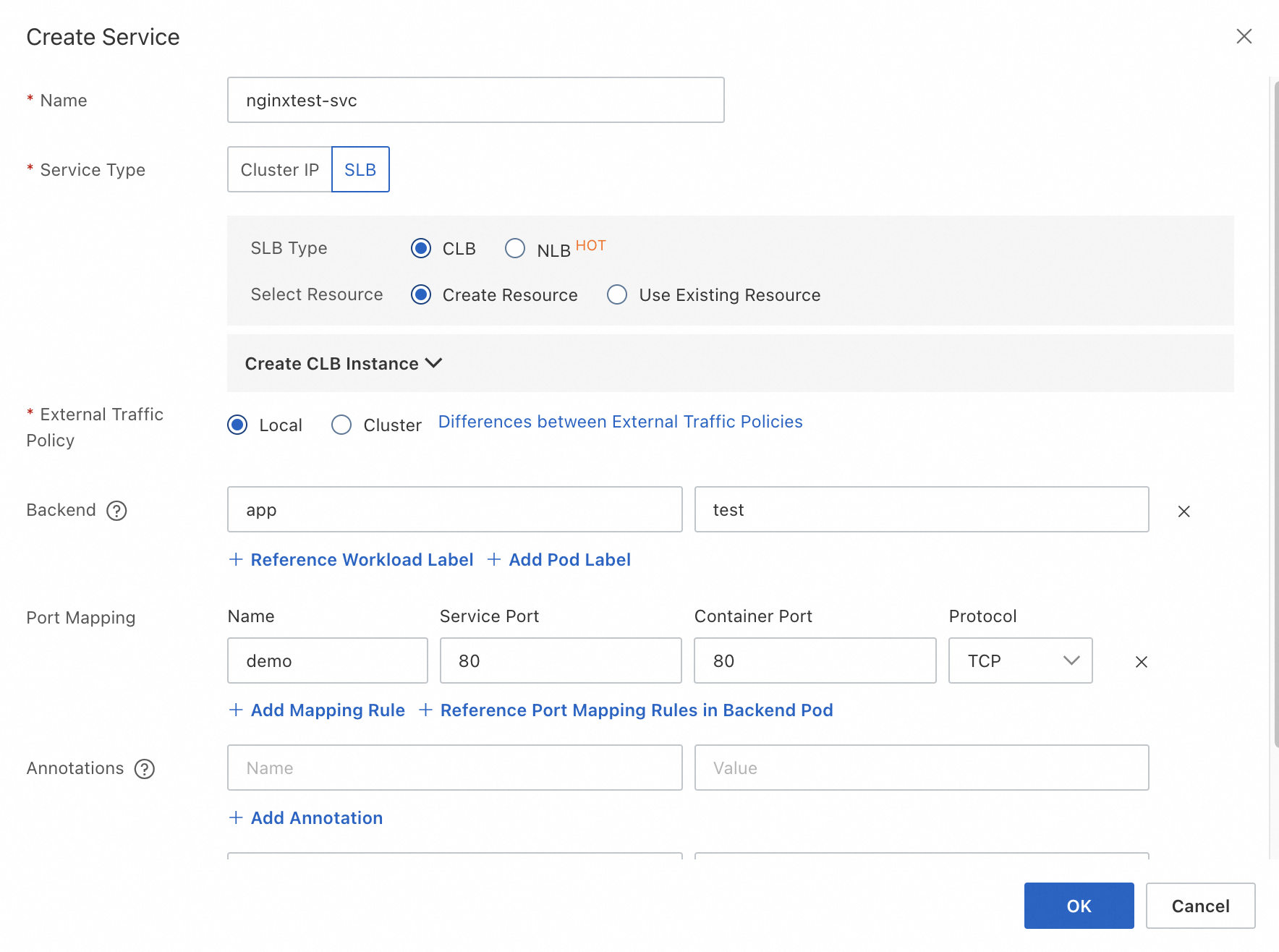The image size is (1279, 952).
Task: Click the Service Port field
Action: coord(561,660)
